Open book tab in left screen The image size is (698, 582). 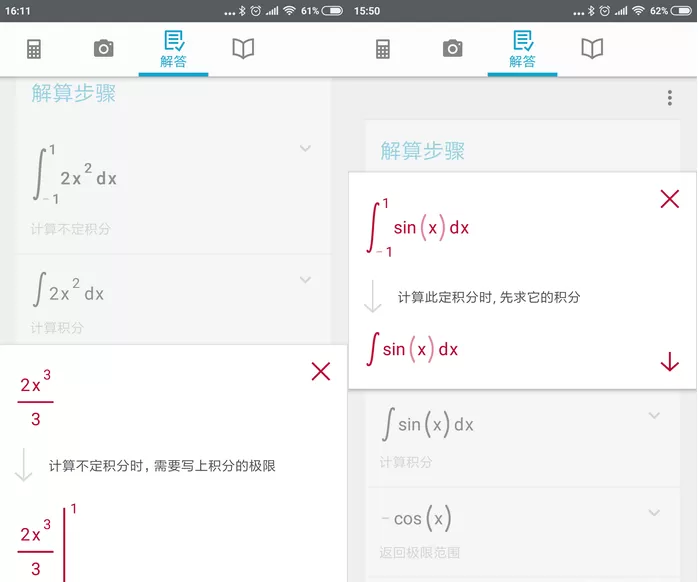click(243, 49)
